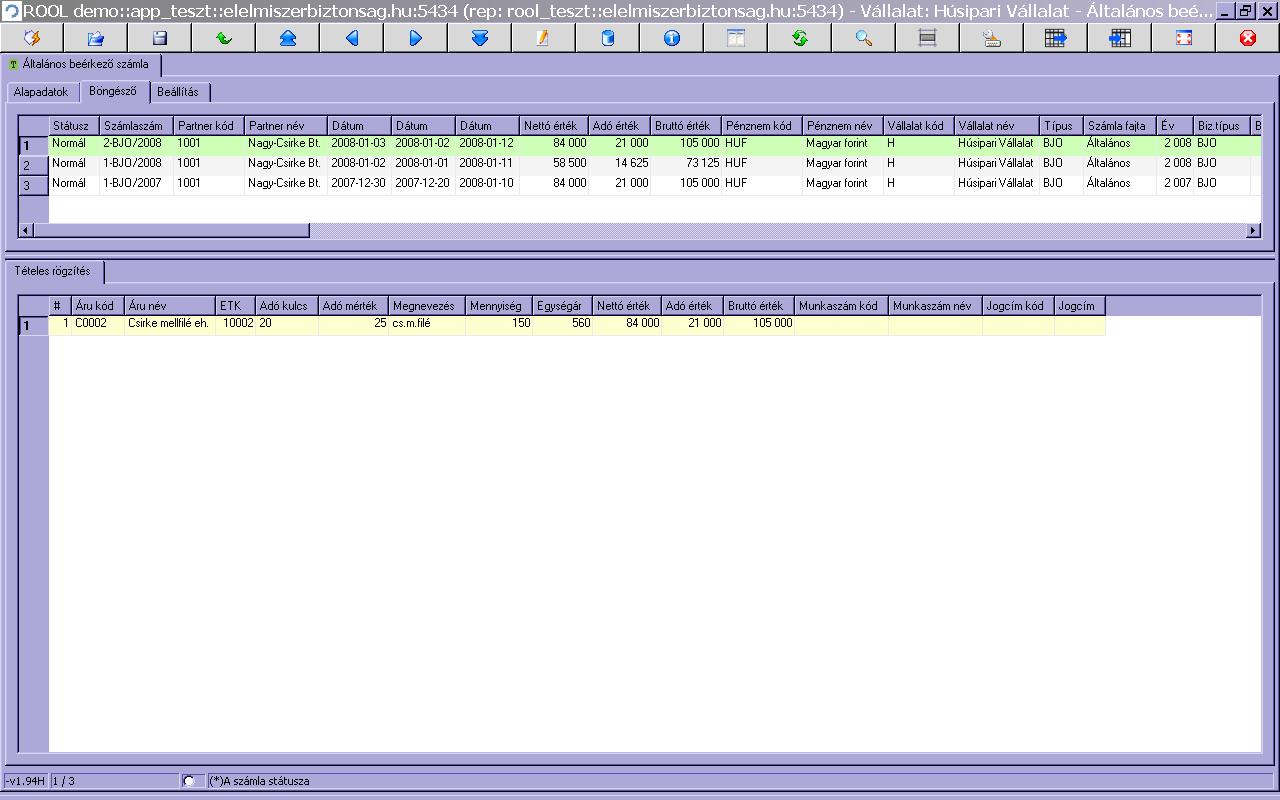Select invoice row 2-BJO/2008
The height and width of the screenshot is (800, 1280).
654,144
